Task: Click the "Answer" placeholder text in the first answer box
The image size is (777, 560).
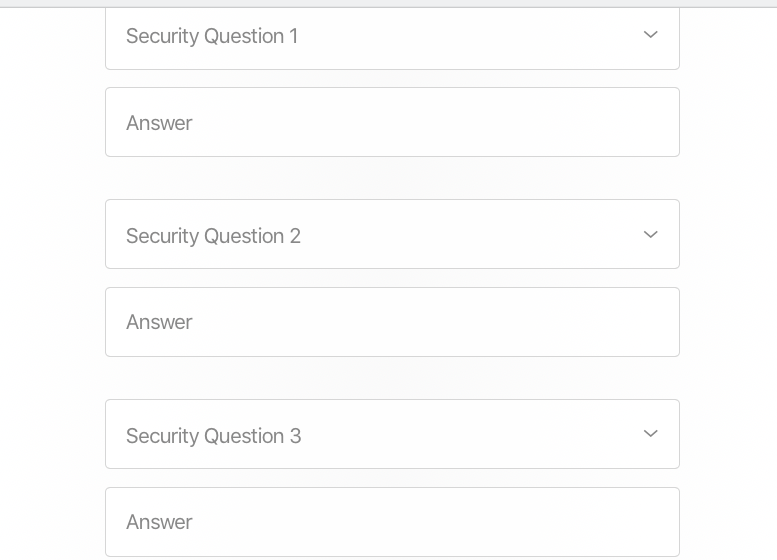Action: 159,123
